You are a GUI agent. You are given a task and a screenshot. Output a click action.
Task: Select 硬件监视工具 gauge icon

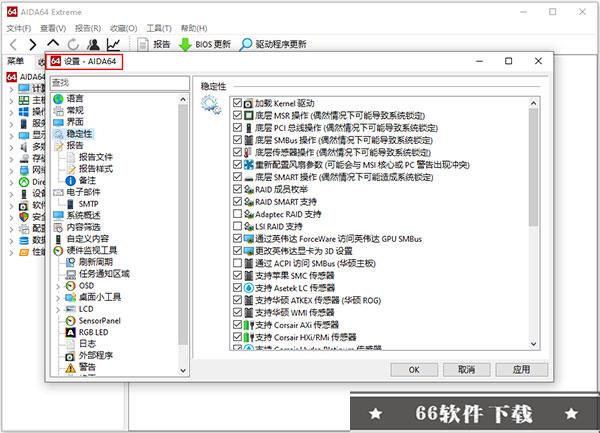coord(58,251)
